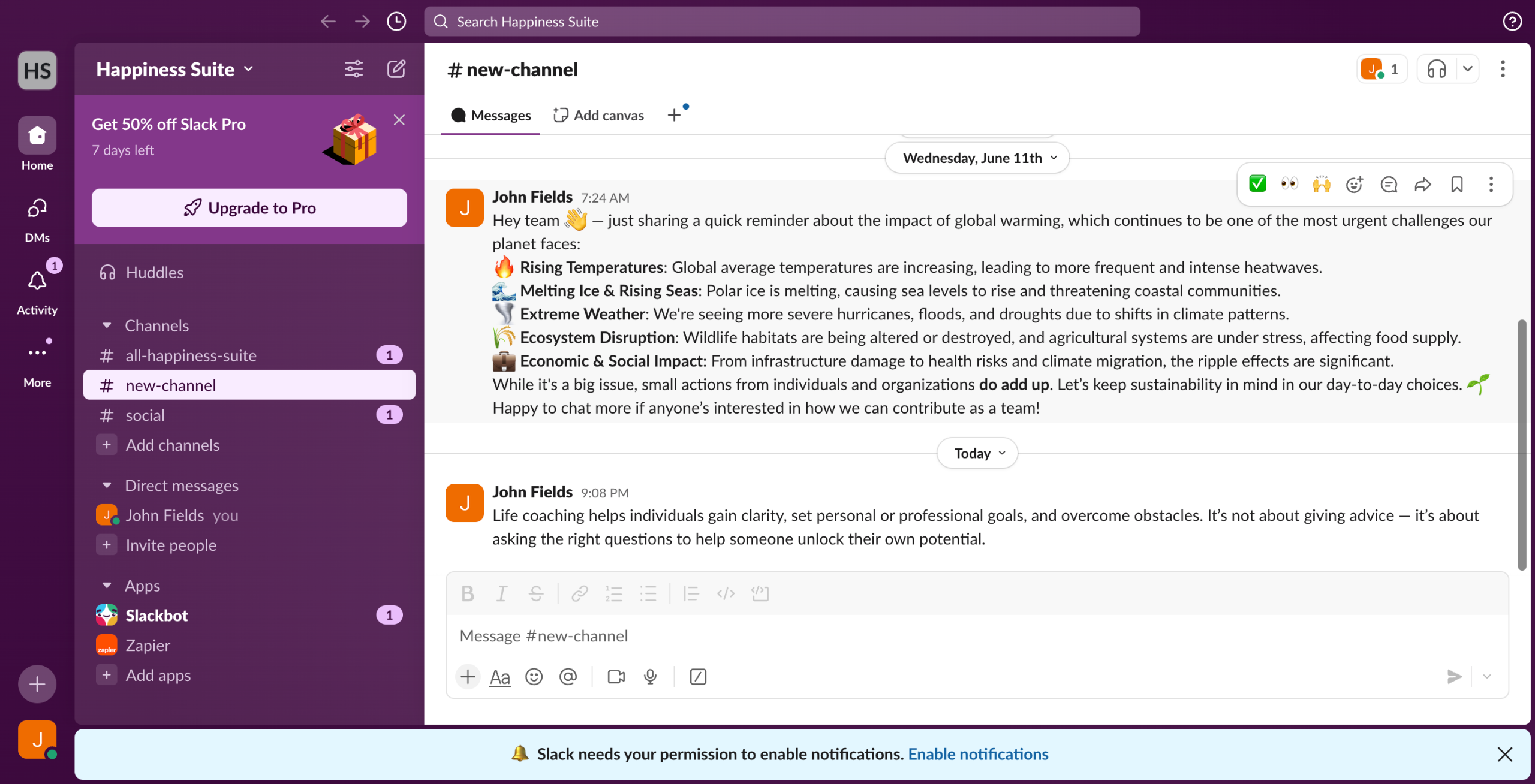This screenshot has width=1535, height=784.
Task: Bookmark the message for later
Action: click(1457, 184)
